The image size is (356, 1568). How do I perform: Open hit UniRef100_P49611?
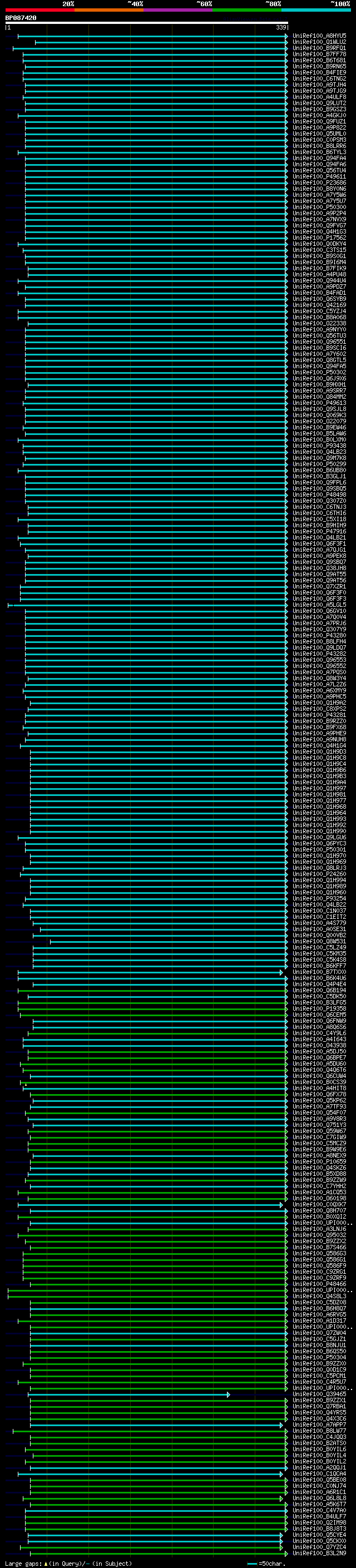[x=319, y=176]
